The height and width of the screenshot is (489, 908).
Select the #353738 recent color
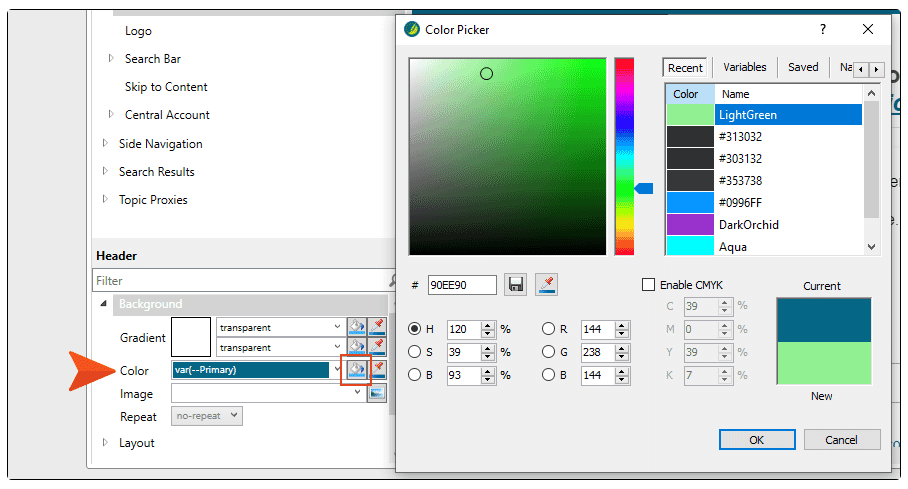point(764,181)
